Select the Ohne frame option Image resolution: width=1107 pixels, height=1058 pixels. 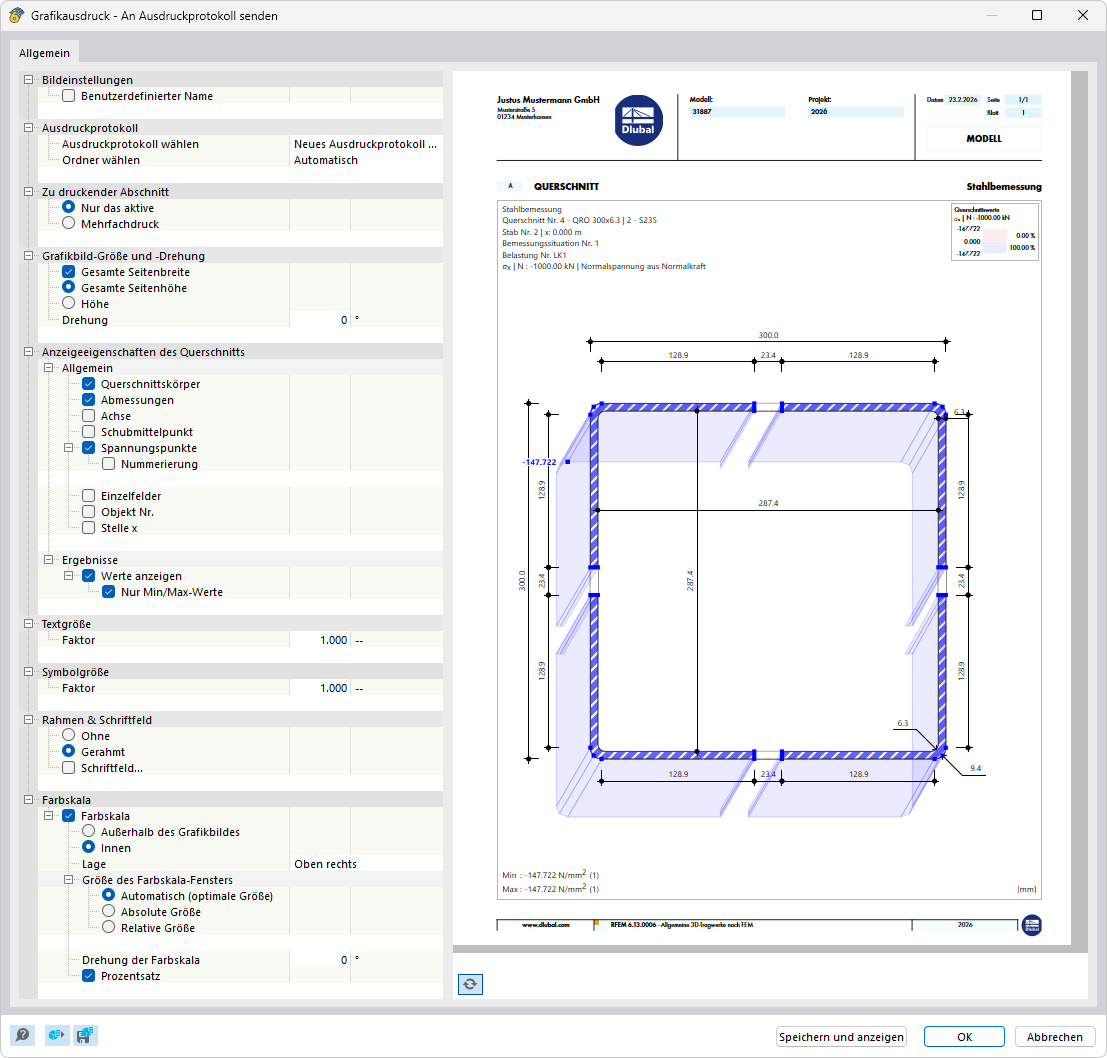pyautogui.click(x=68, y=735)
